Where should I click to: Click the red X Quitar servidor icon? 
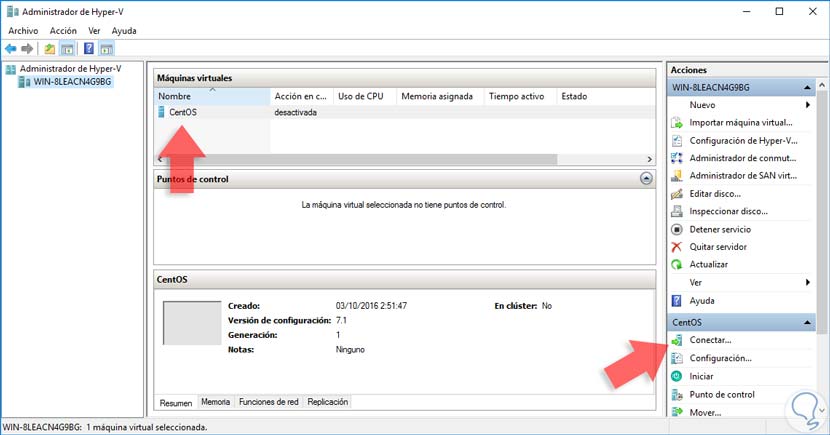[x=676, y=247]
